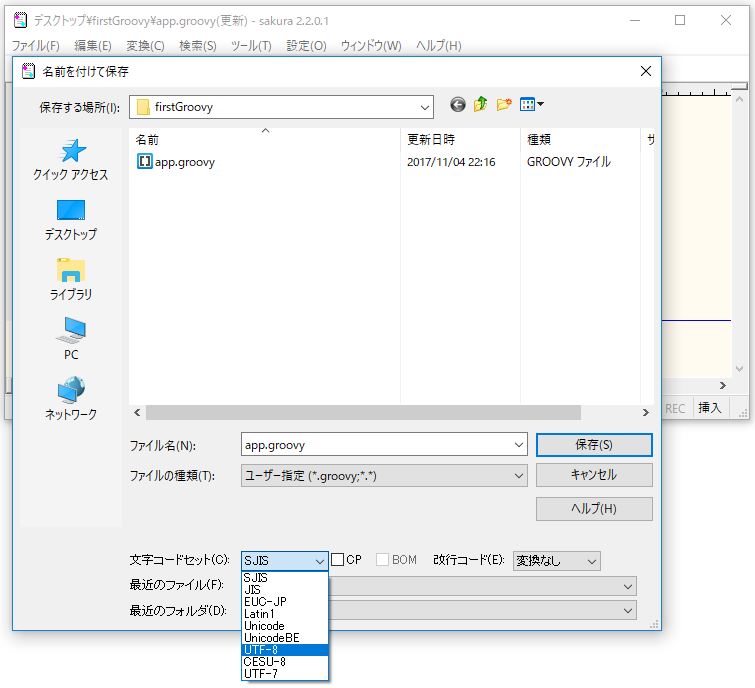This screenshot has height=688, width=755.
Task: Sort the list by 名前 column header
Action: point(264,139)
